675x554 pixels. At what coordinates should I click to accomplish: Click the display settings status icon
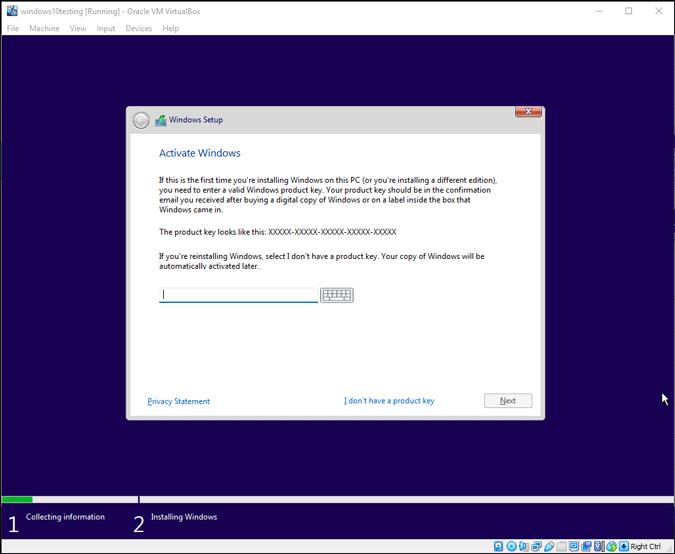click(x=572, y=546)
